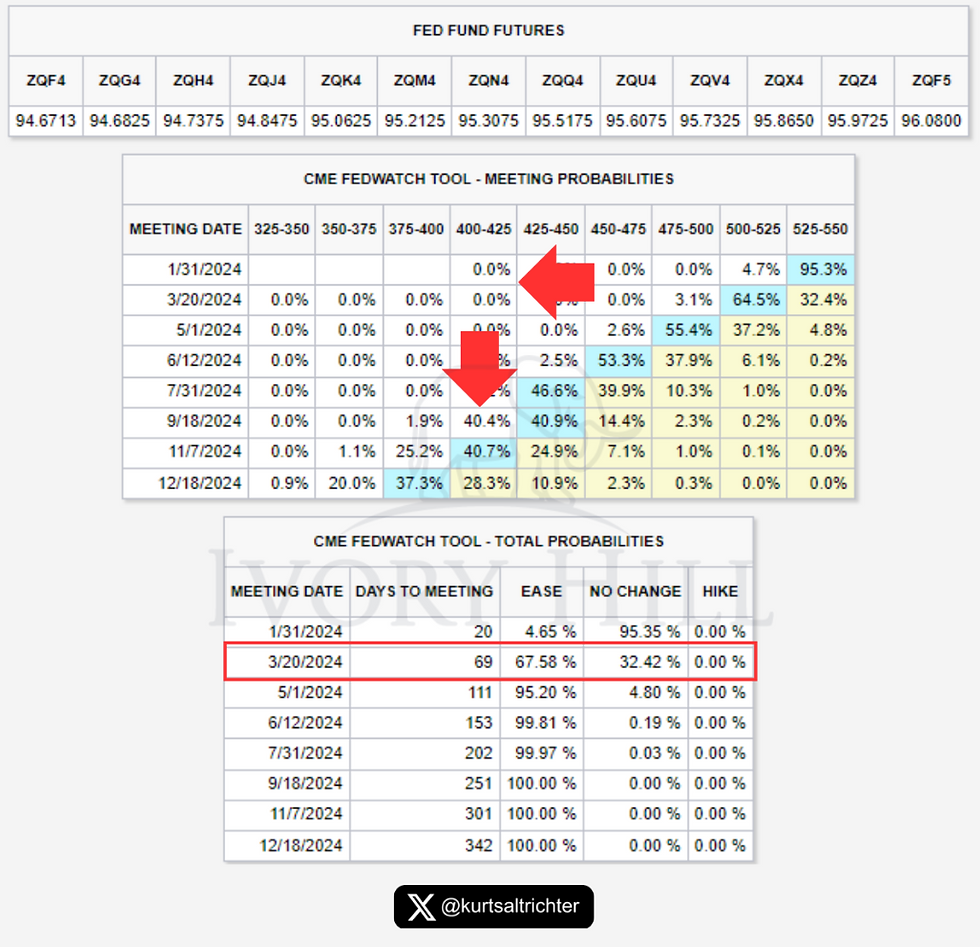Select the 20.0% probability cell
The image size is (980, 947).
351,483
